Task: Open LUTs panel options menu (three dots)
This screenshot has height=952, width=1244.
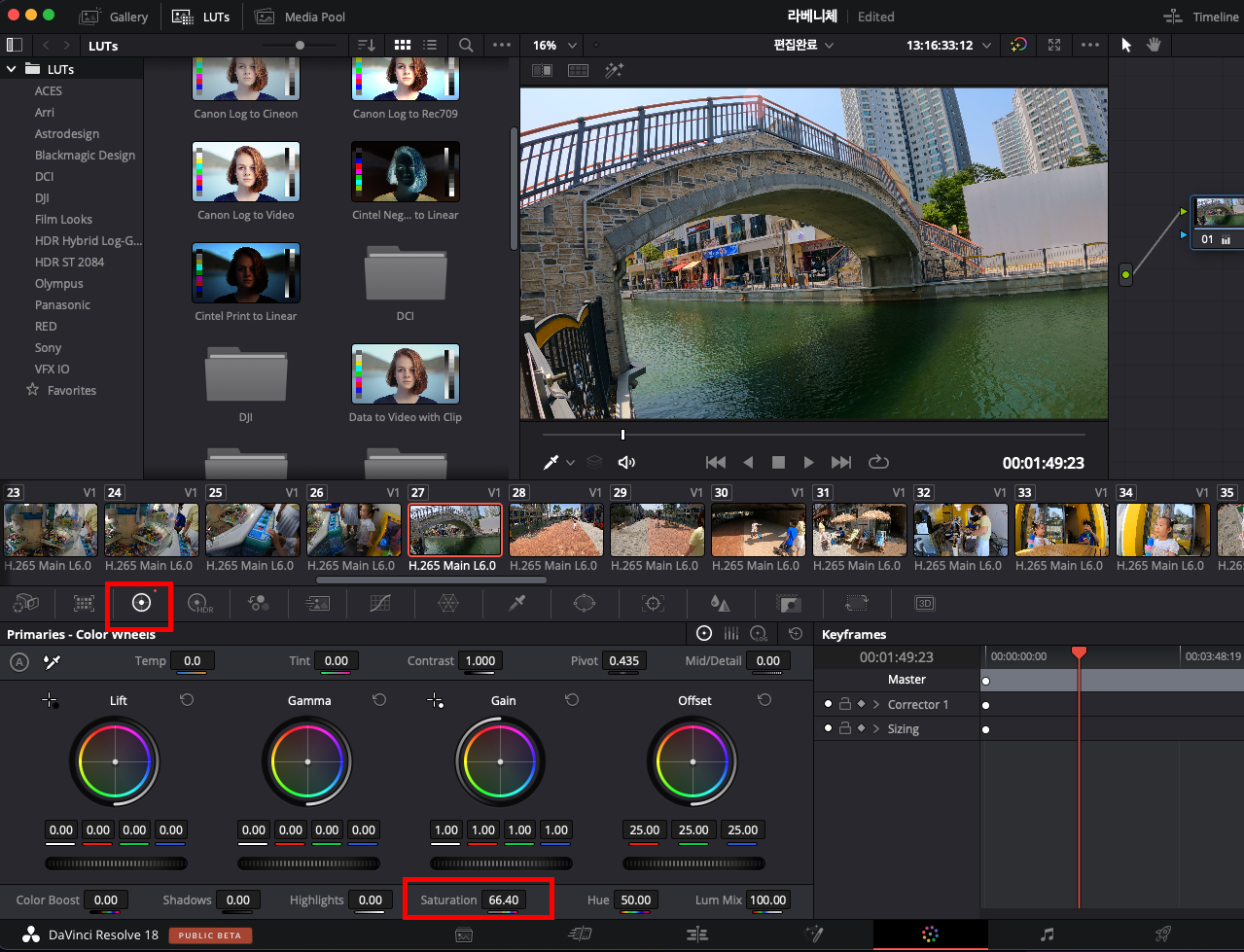Action: (x=502, y=45)
